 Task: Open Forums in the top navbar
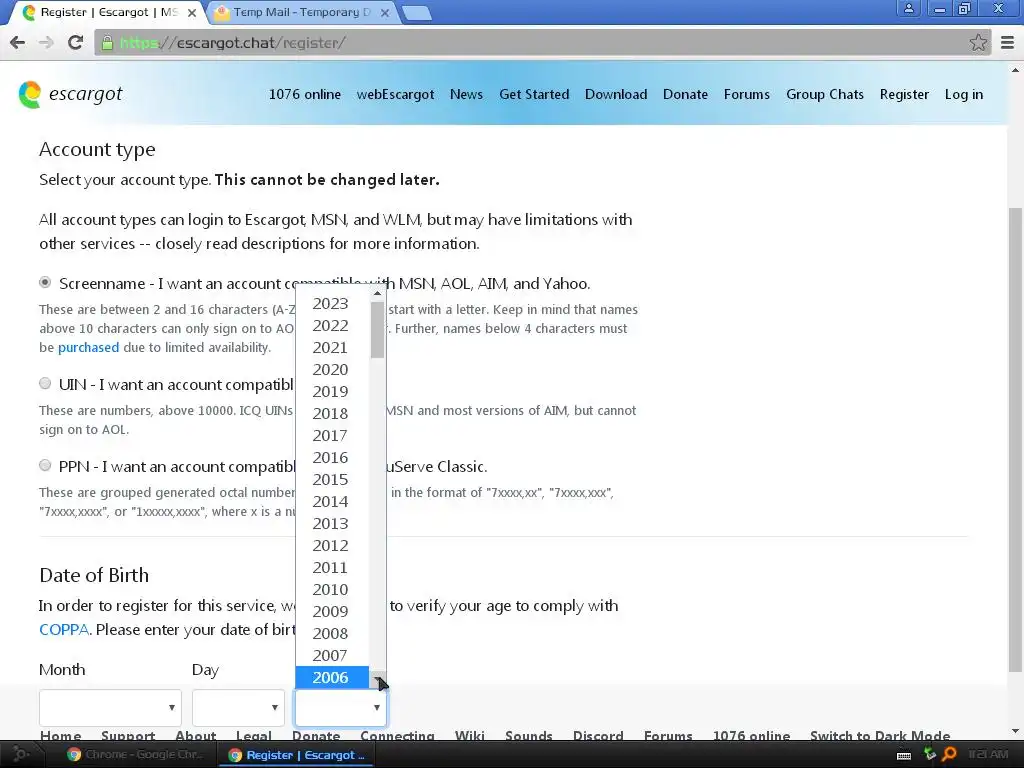746,95
